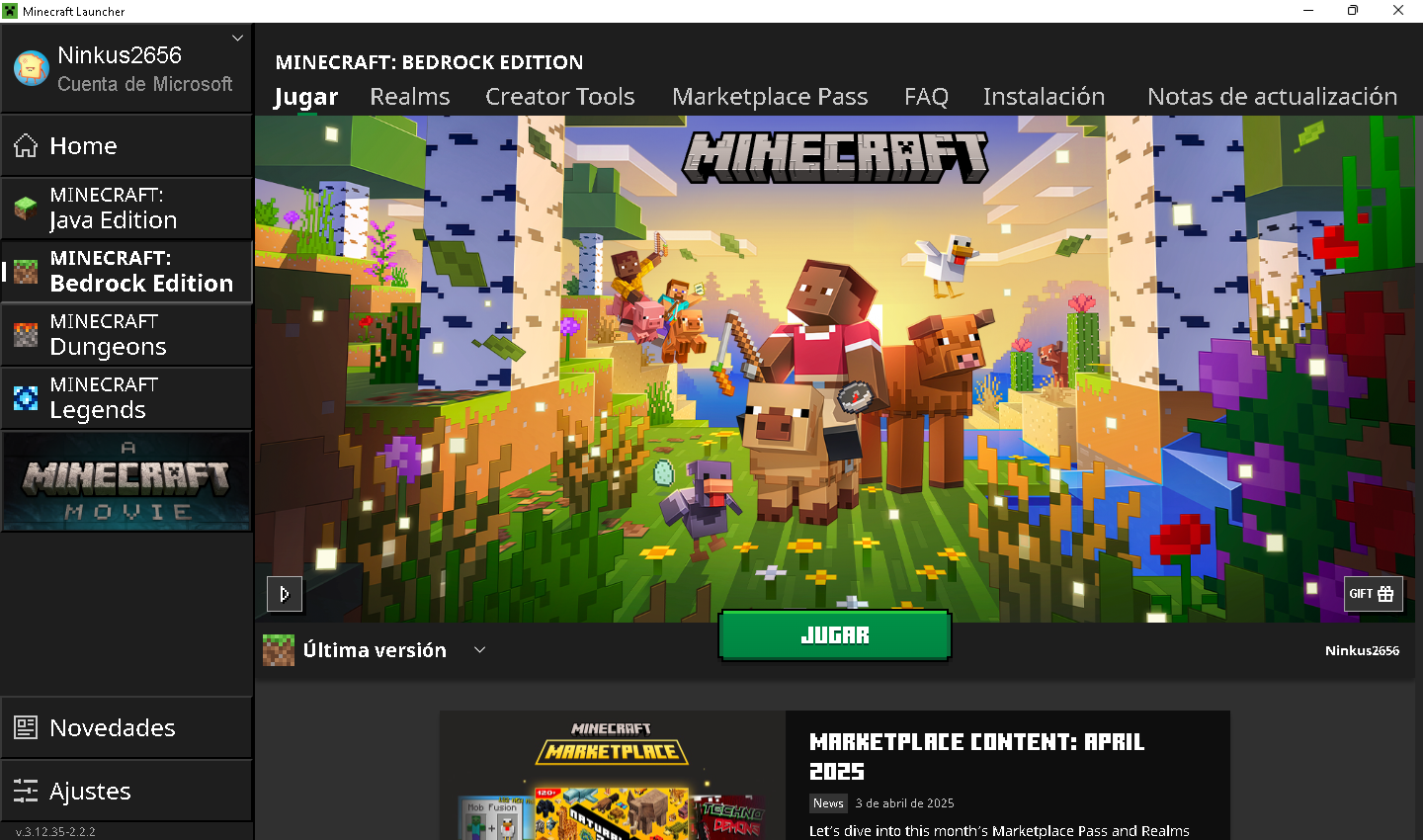Click the Cuenta de Microsoft account label
Image resolution: width=1423 pixels, height=840 pixels.
pos(145,84)
